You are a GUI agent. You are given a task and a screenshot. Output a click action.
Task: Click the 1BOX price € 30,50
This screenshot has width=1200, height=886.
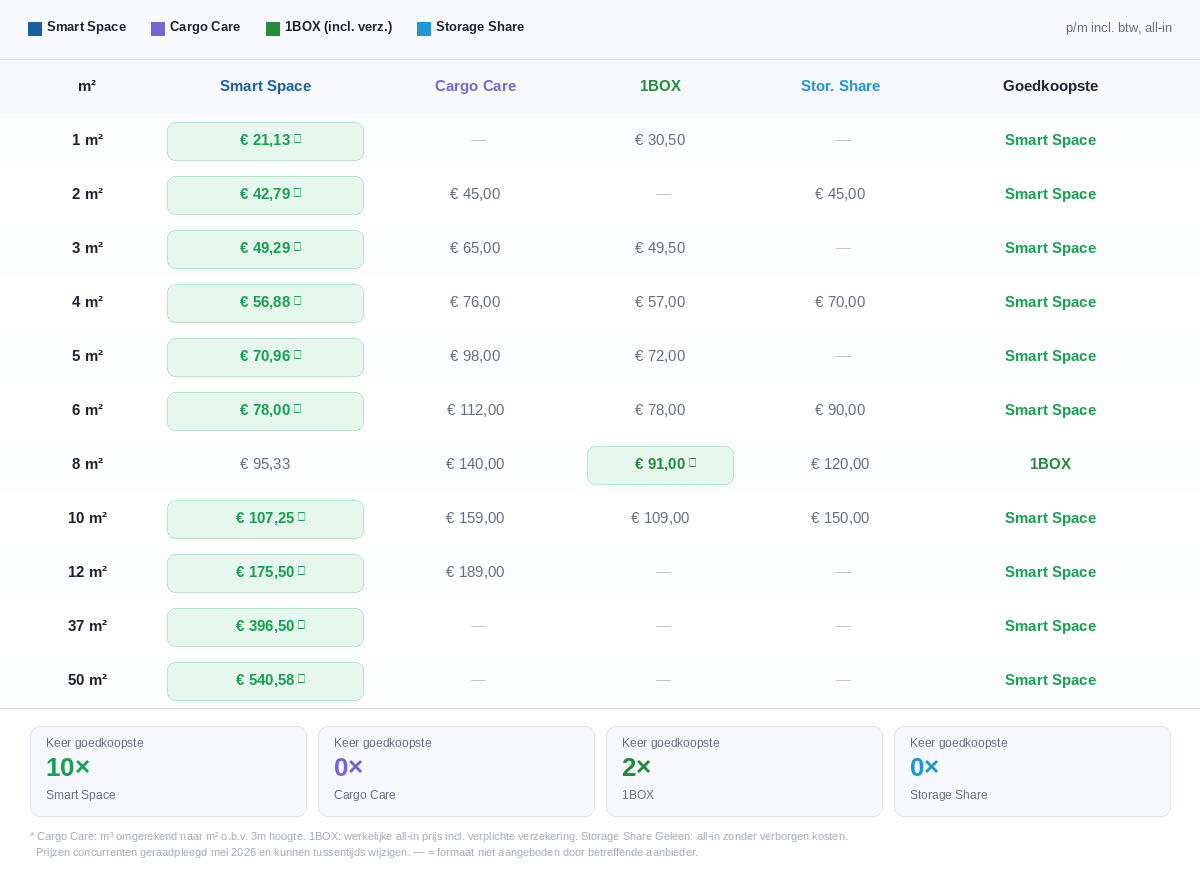point(660,140)
